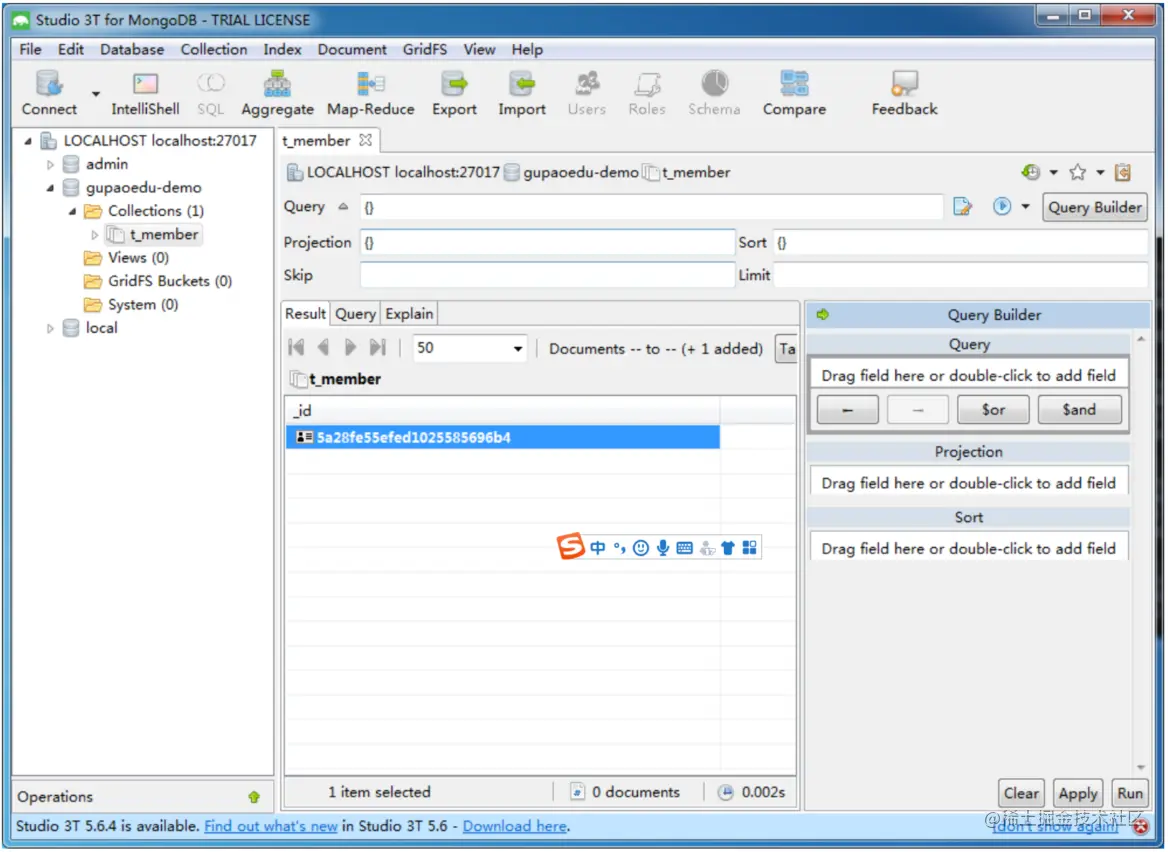Viewport: 1168px width, 852px height.
Task: Click the star bookmark query icon
Action: pyautogui.click(x=1077, y=172)
